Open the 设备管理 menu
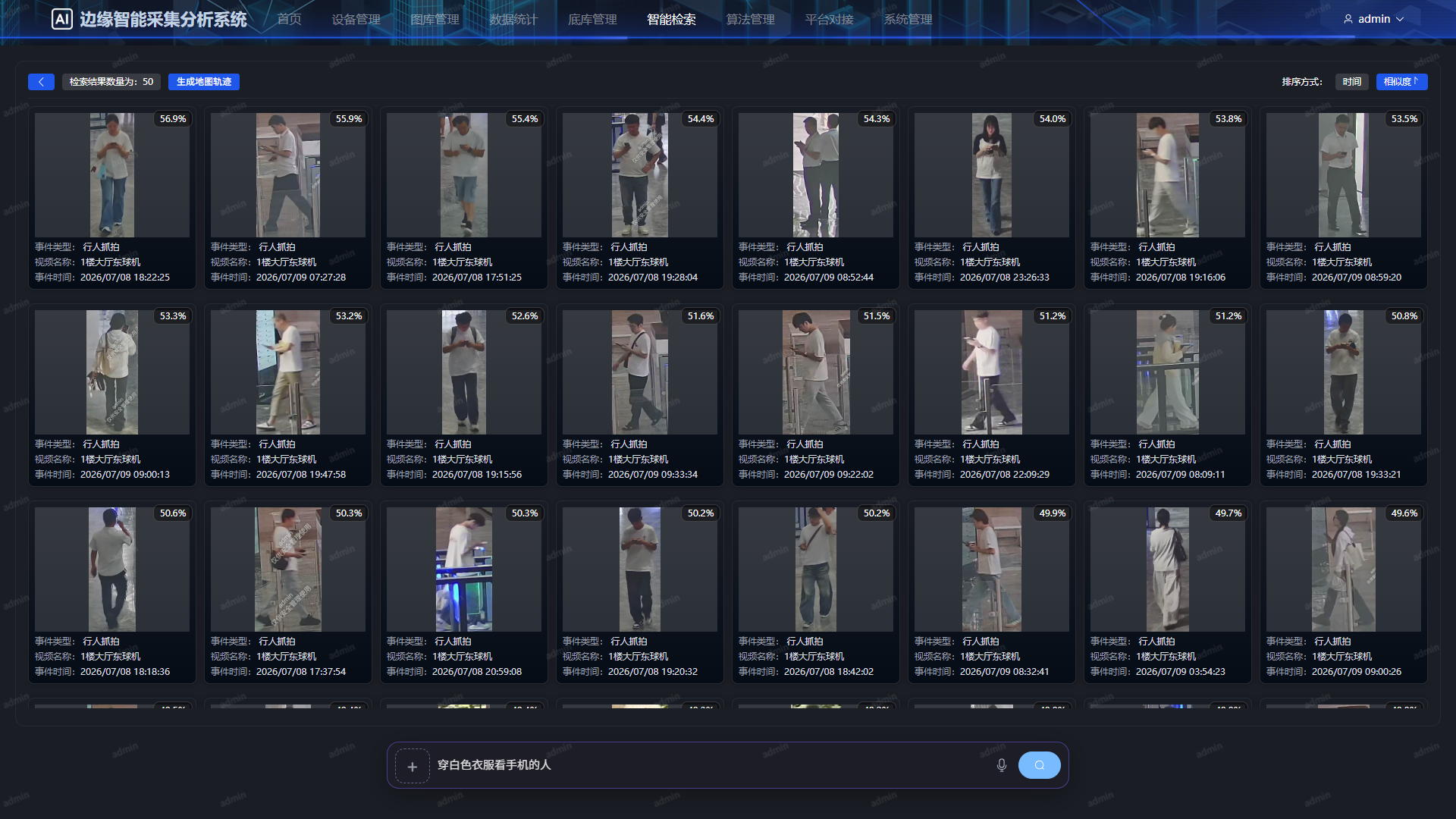 point(356,19)
